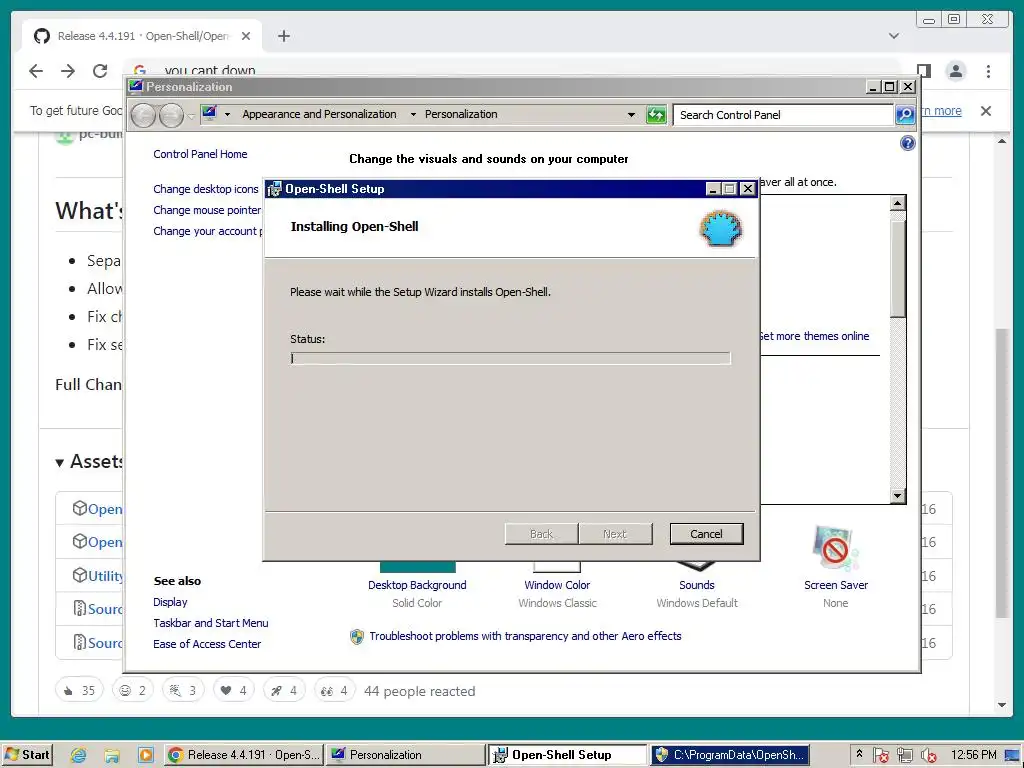Open Windows Explorer folder icon in taskbar
The image size is (1024, 768).
(x=112, y=755)
